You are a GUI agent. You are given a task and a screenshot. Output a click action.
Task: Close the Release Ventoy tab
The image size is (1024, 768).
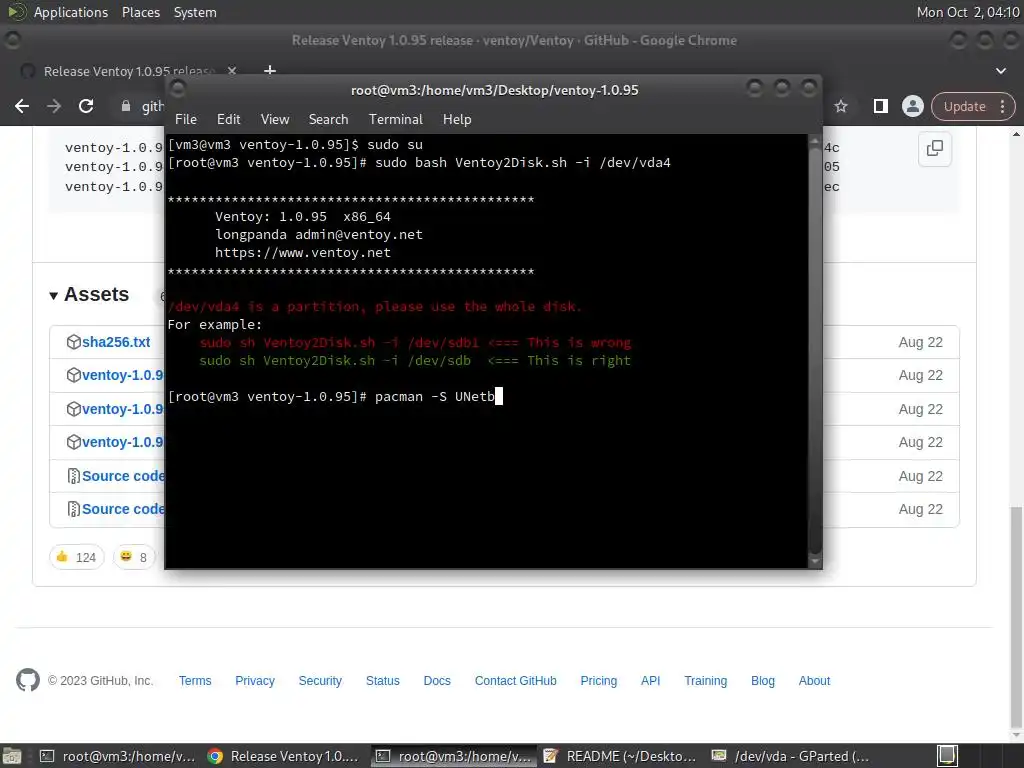[x=232, y=71]
